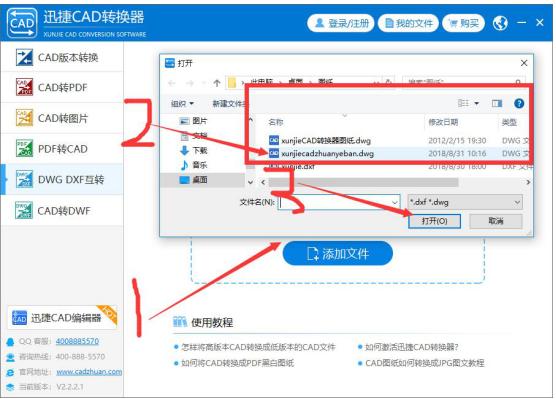The height and width of the screenshot is (399, 556).
Task: Click the 登录/注册 button
Action: click(340, 23)
